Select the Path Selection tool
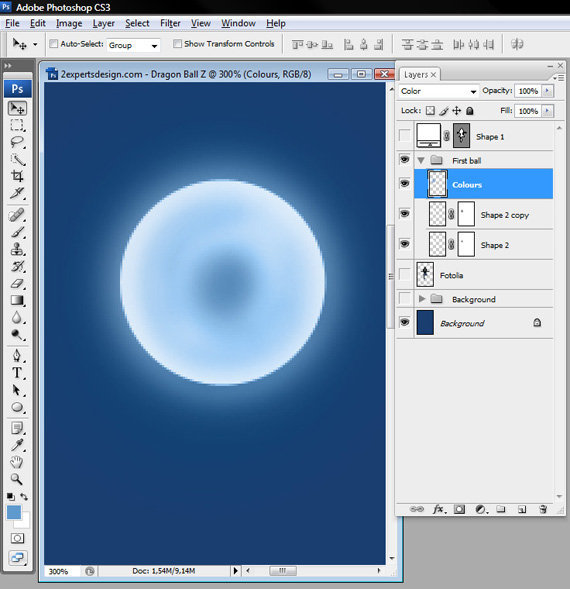Screen dimensions: 570x589 pyautogui.click(x=17, y=390)
